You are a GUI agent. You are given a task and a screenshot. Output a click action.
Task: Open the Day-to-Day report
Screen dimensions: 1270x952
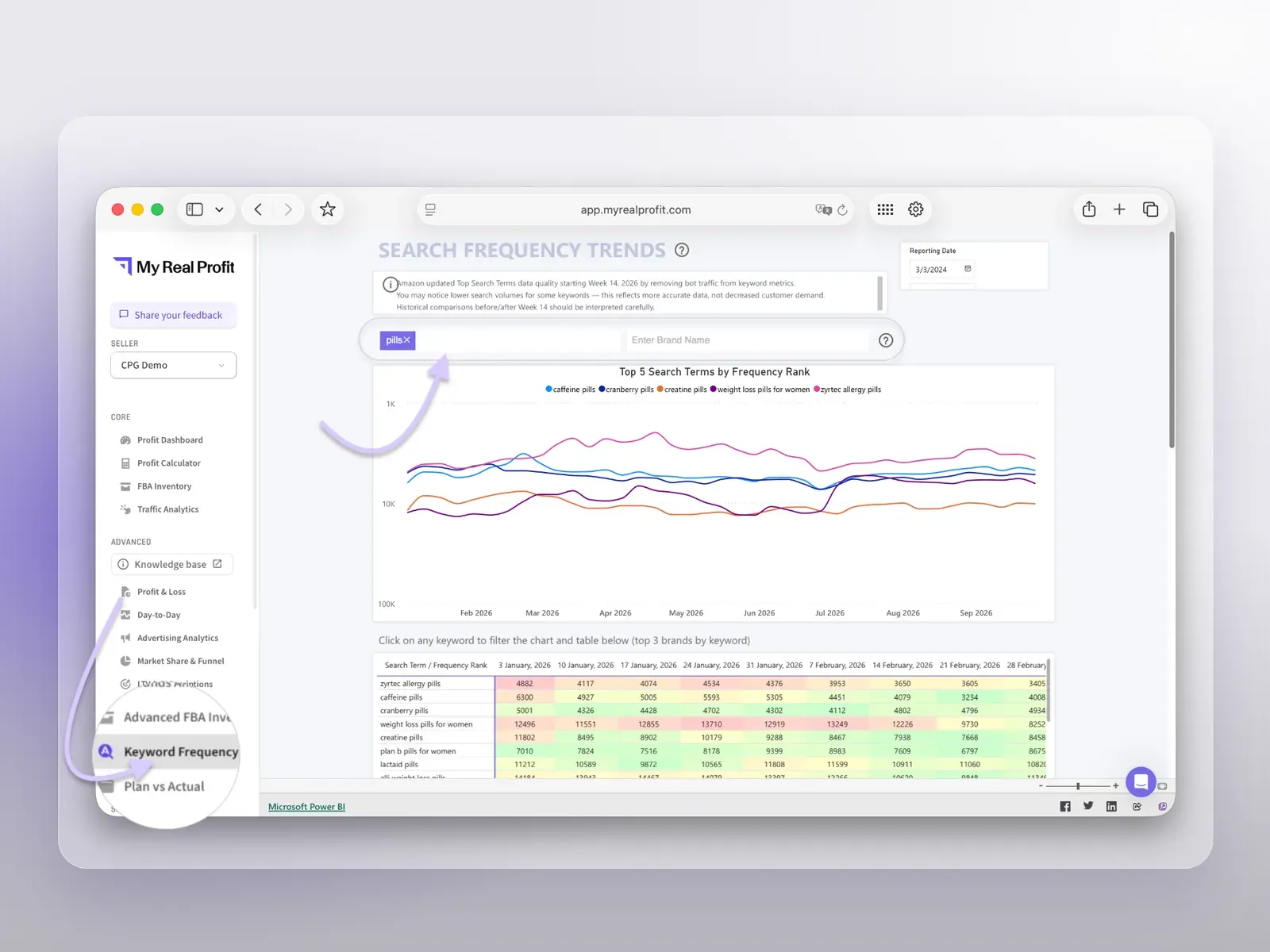[159, 615]
